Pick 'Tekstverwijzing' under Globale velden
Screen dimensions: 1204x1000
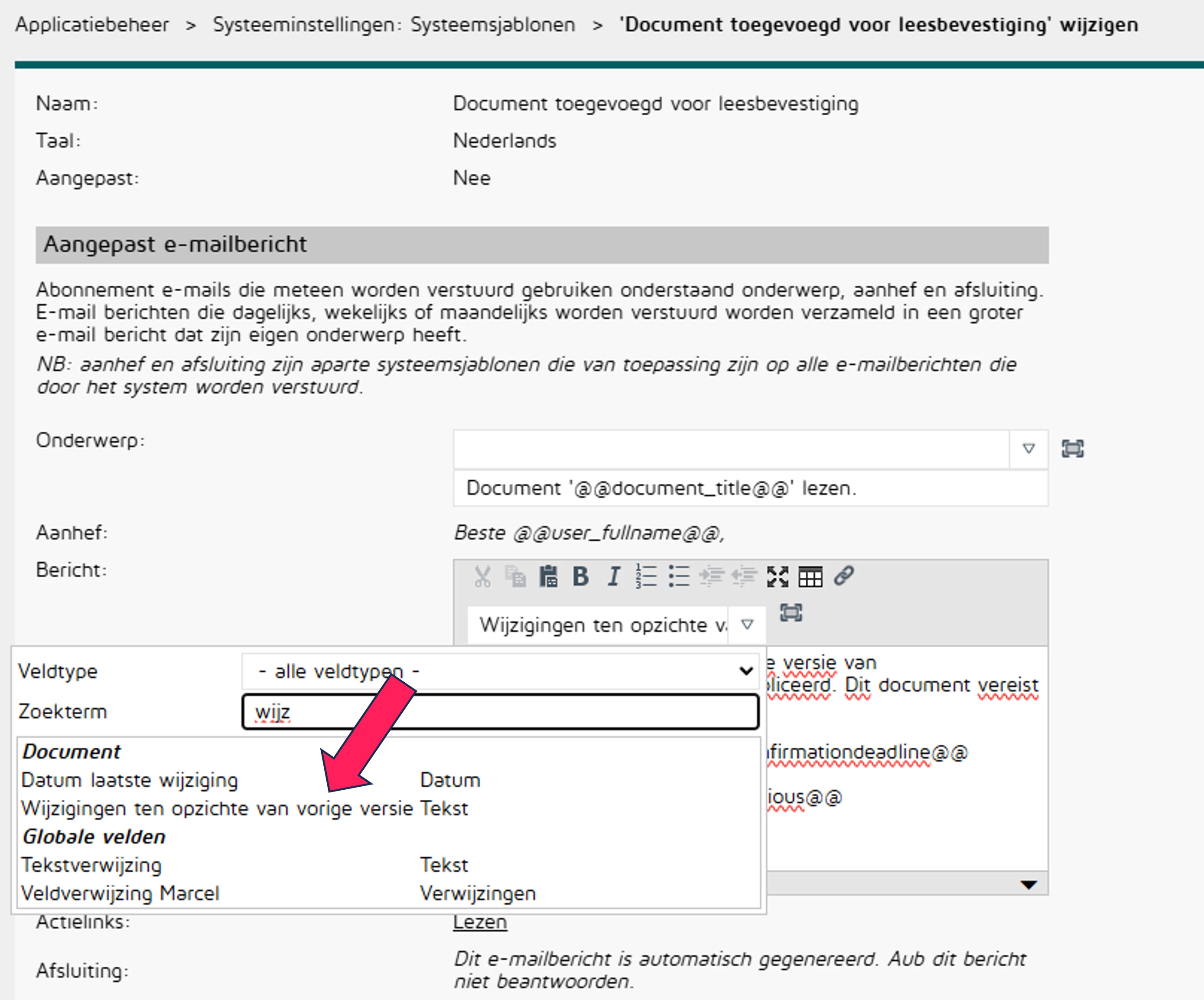pos(92,865)
